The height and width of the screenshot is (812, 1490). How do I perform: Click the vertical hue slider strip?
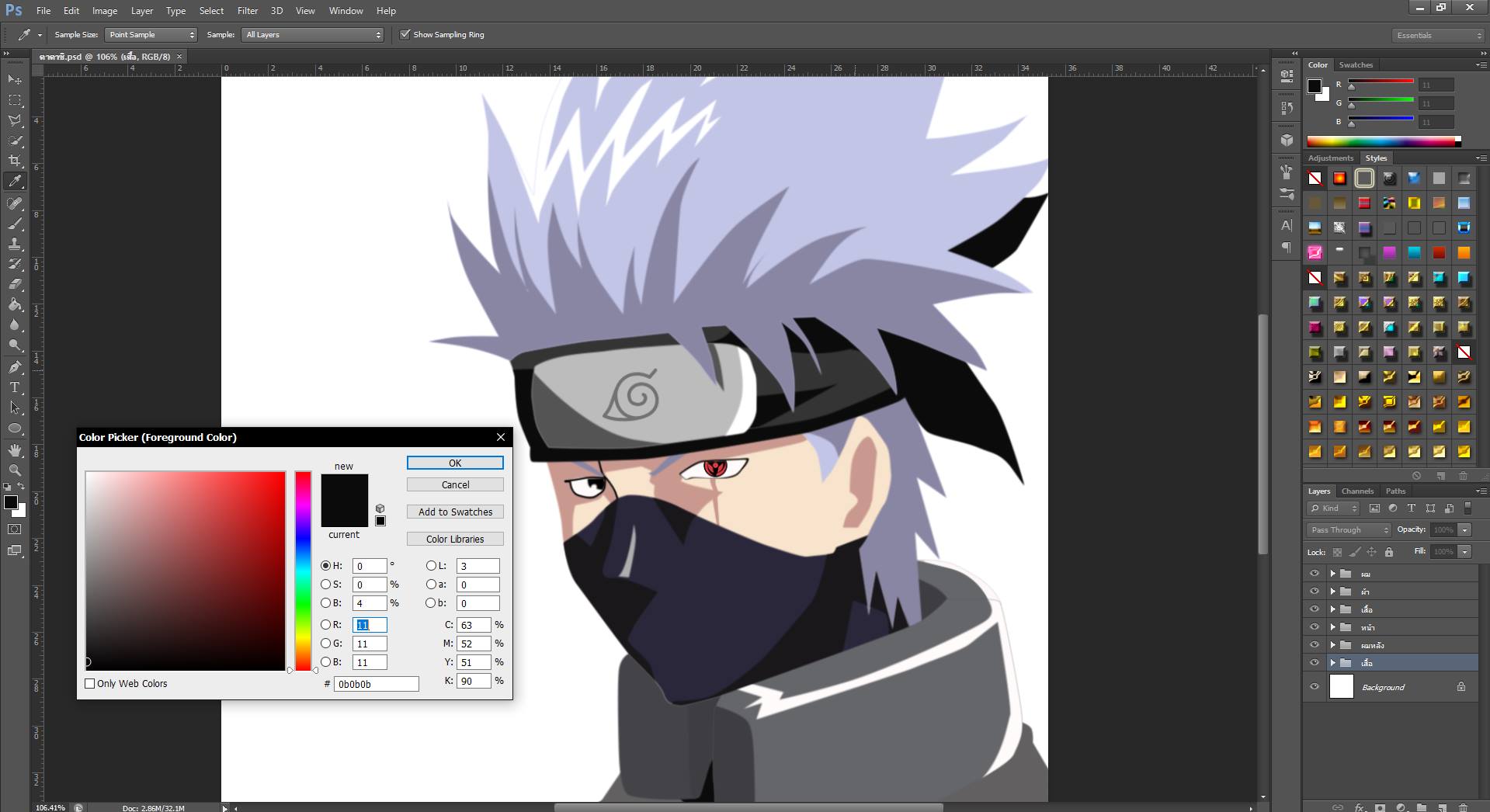[x=303, y=571]
